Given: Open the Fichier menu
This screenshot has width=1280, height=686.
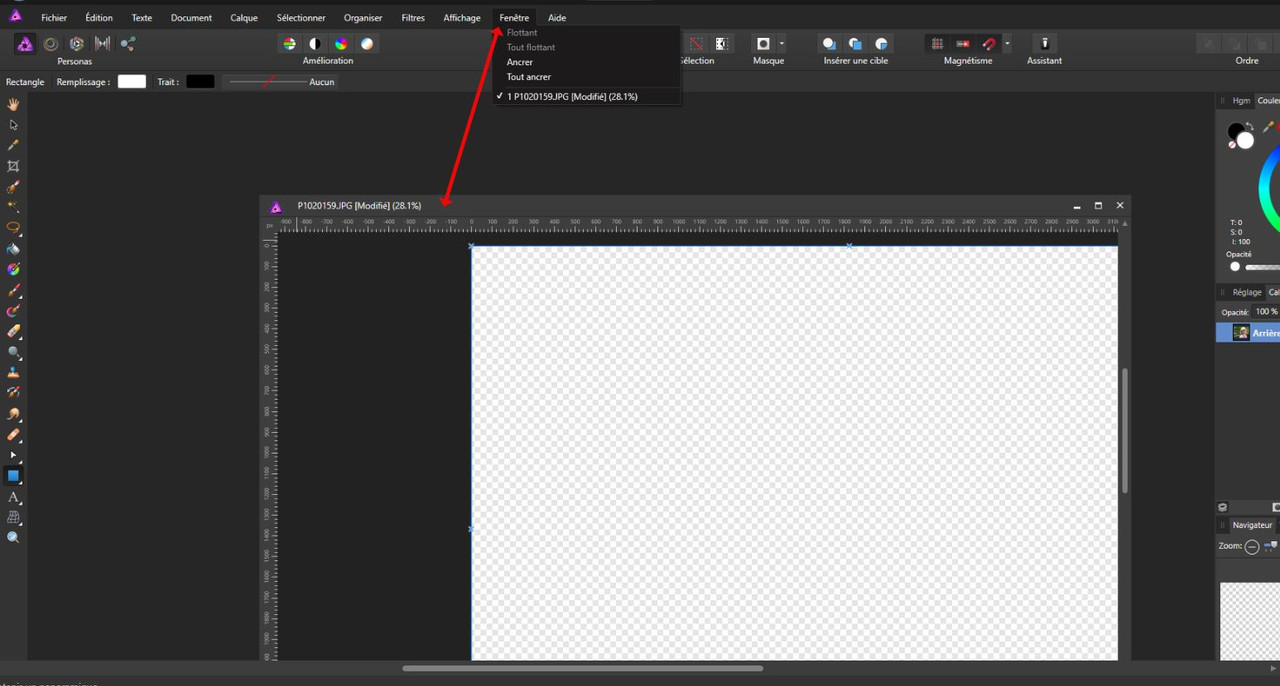Looking at the screenshot, I should point(54,18).
